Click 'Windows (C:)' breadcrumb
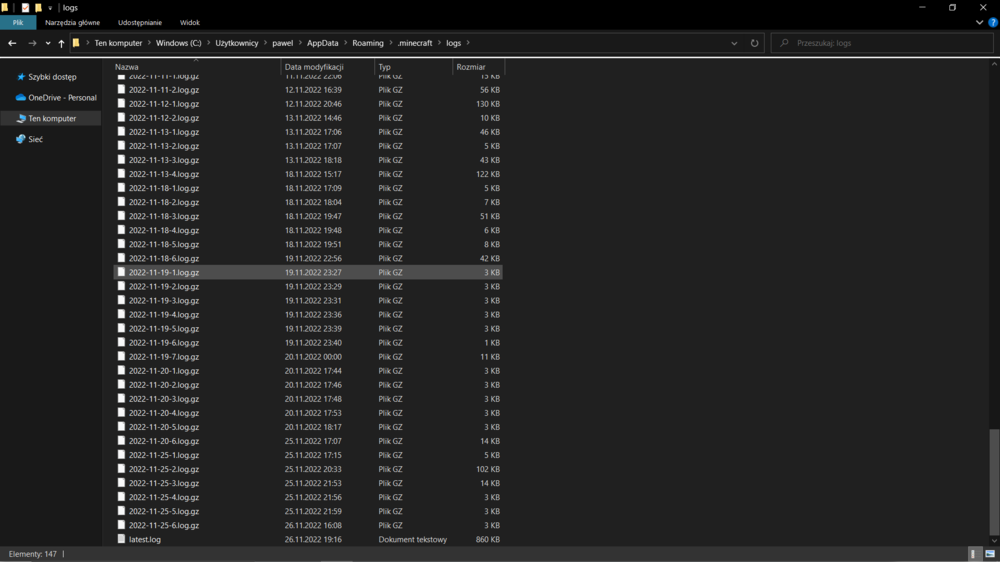Viewport: 1000px width, 562px height. (179, 43)
